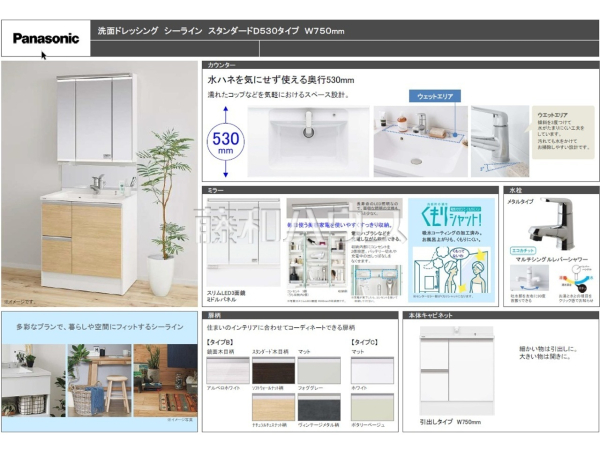The width and height of the screenshot is (600, 450).
Task: Select the ホワイト swatch under タイプC
Action: pyautogui.click(x=372, y=370)
